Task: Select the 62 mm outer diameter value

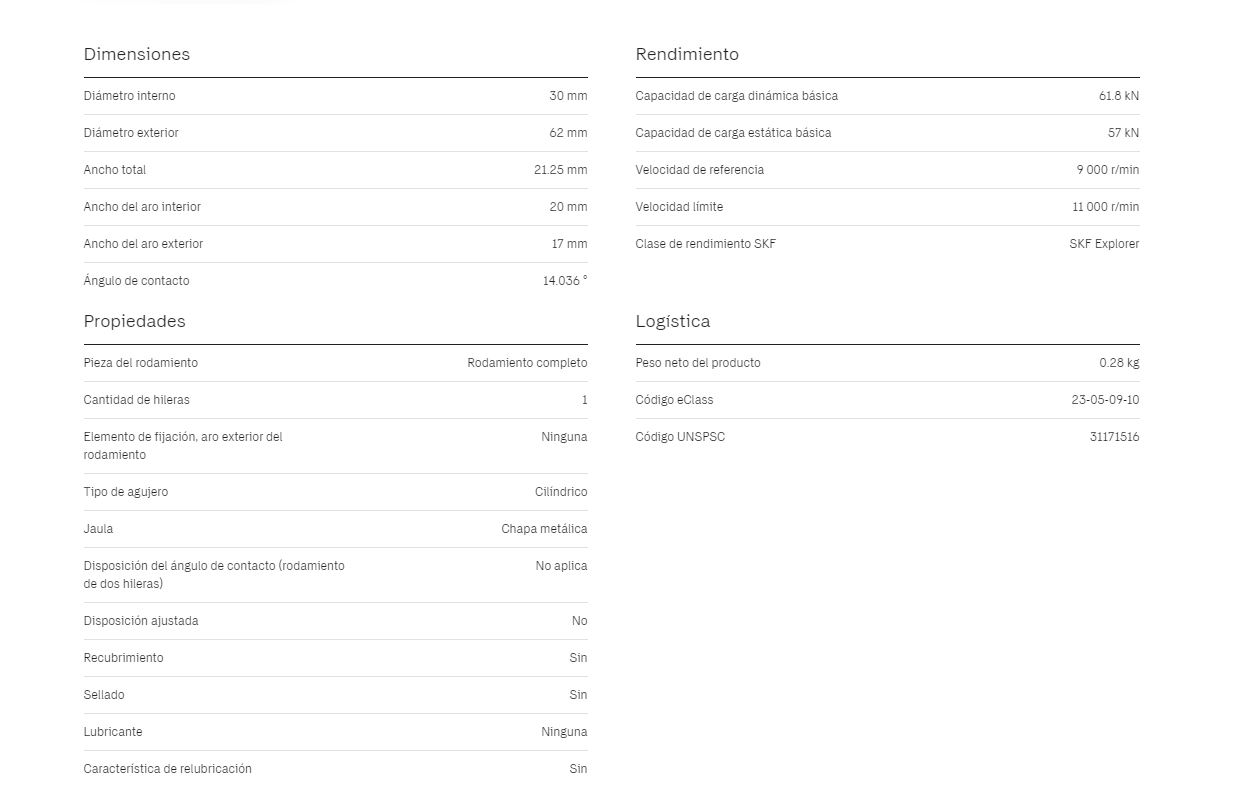Action: 568,133
